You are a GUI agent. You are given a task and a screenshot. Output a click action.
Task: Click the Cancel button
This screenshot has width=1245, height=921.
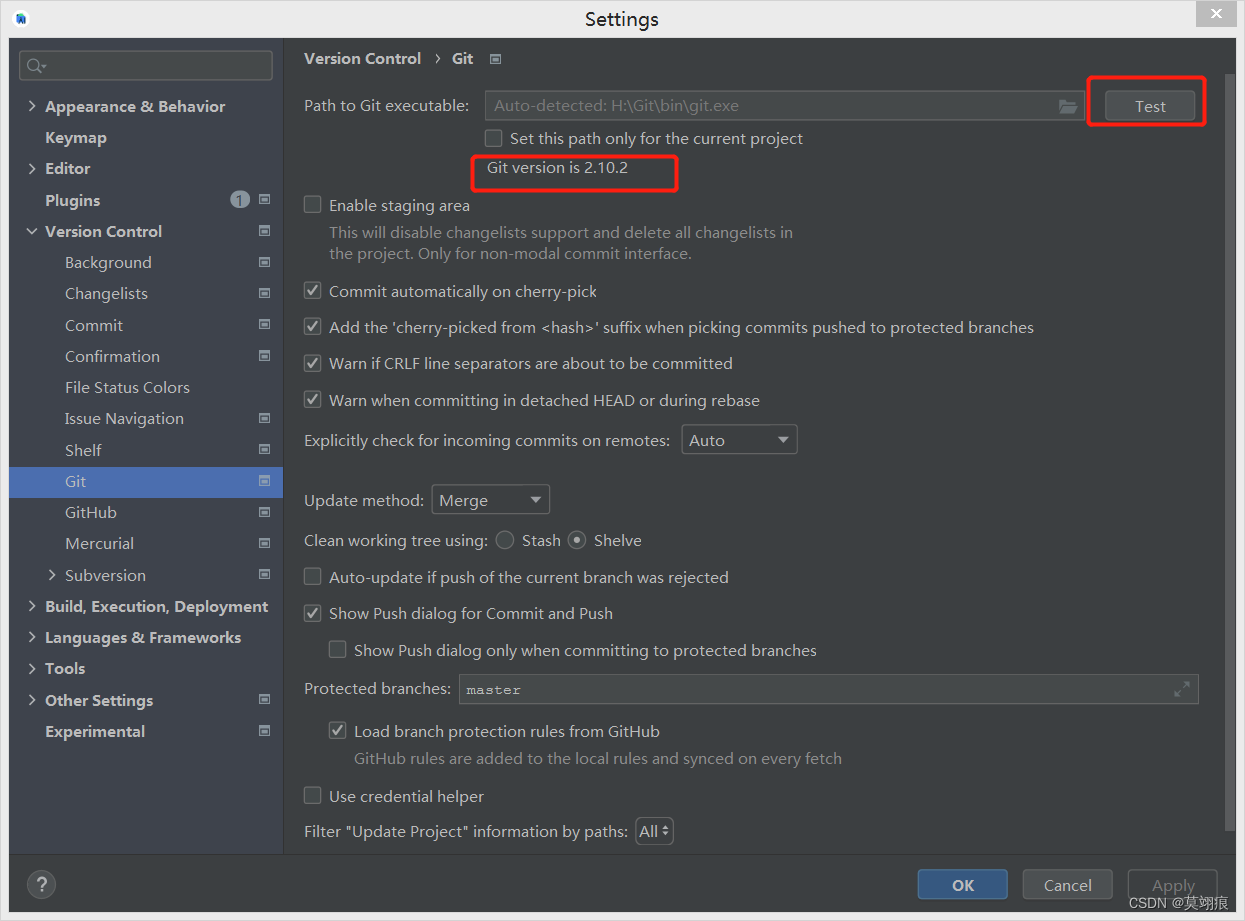[1068, 885]
